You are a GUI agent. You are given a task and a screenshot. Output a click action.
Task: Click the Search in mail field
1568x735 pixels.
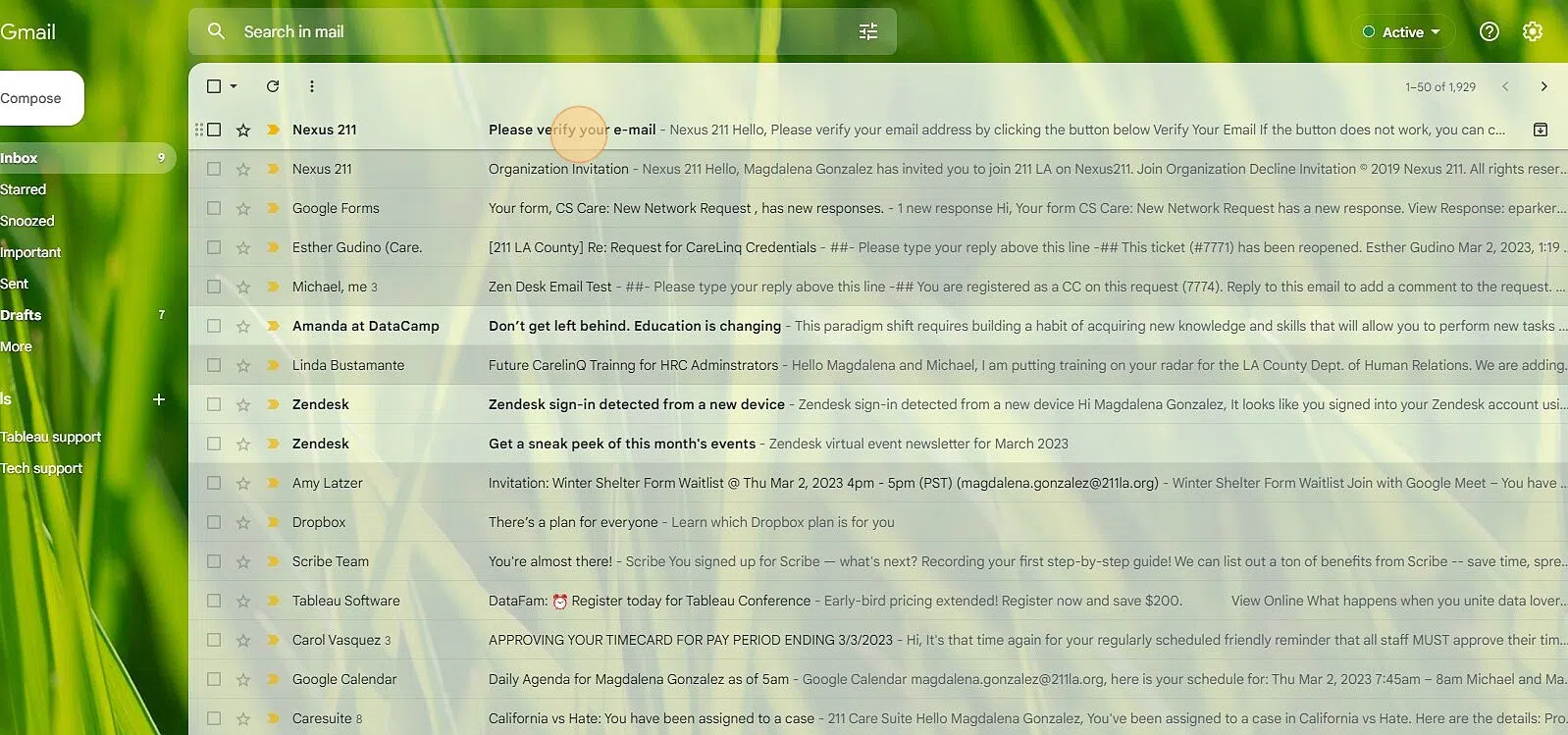pos(543,31)
